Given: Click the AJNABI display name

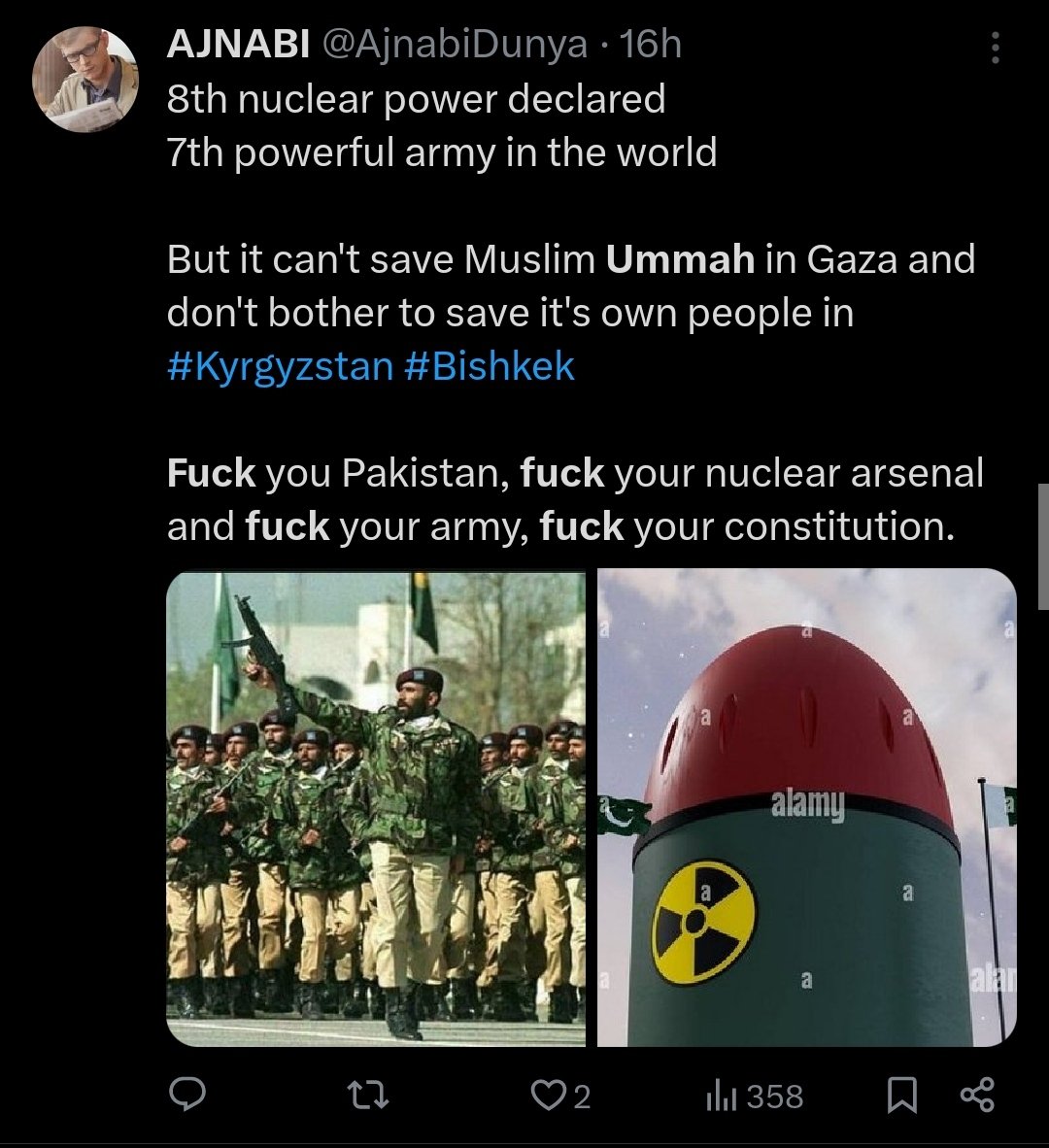Looking at the screenshot, I should pyautogui.click(x=239, y=45).
